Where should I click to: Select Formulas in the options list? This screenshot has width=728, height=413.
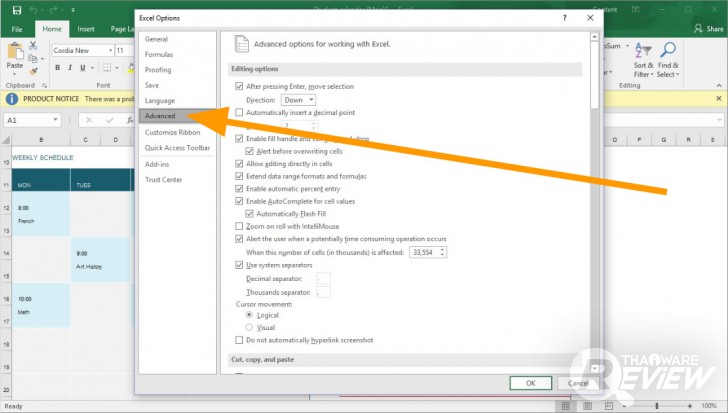(159, 54)
